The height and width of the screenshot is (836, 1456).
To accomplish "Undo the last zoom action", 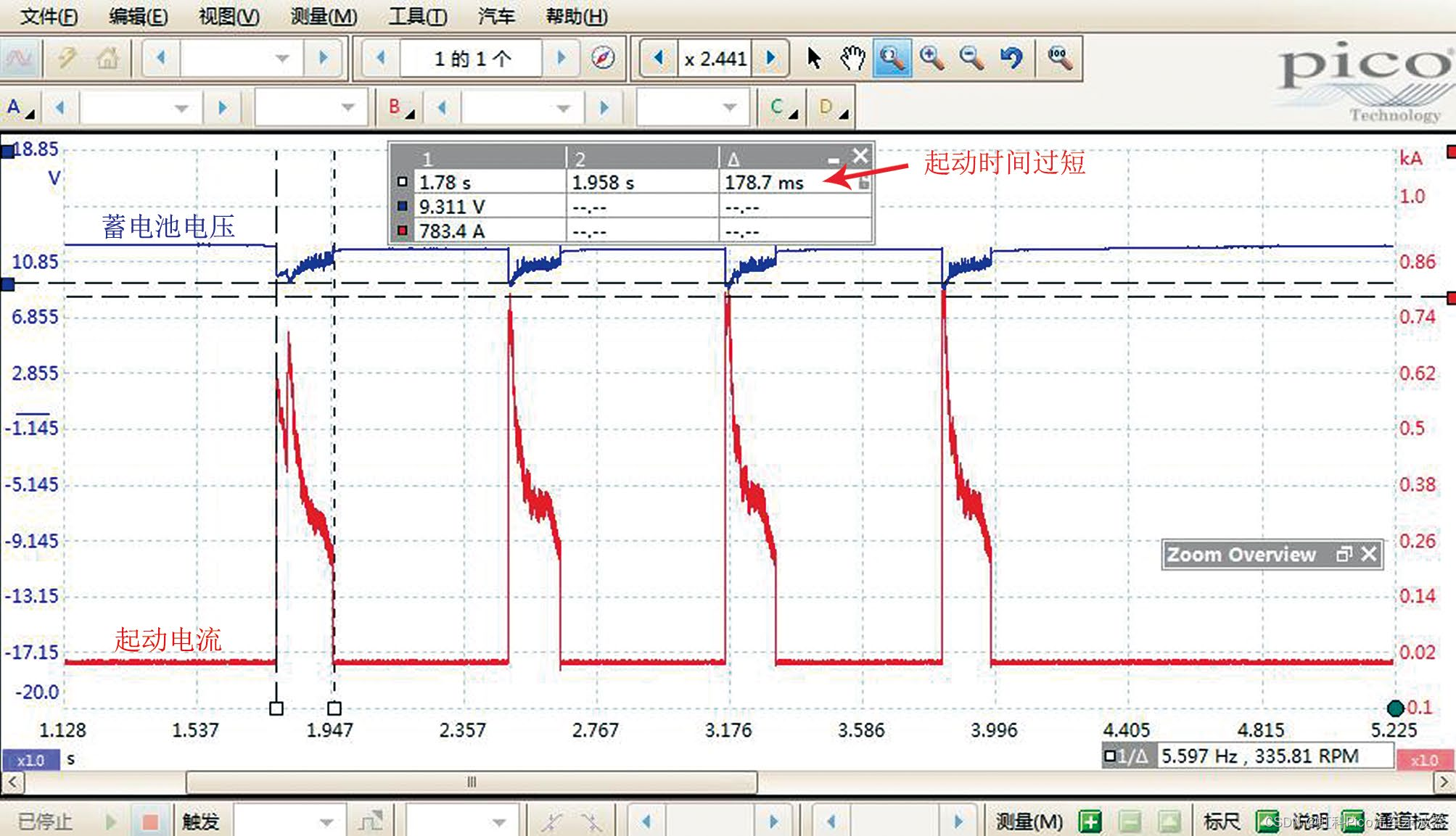I will click(1011, 58).
